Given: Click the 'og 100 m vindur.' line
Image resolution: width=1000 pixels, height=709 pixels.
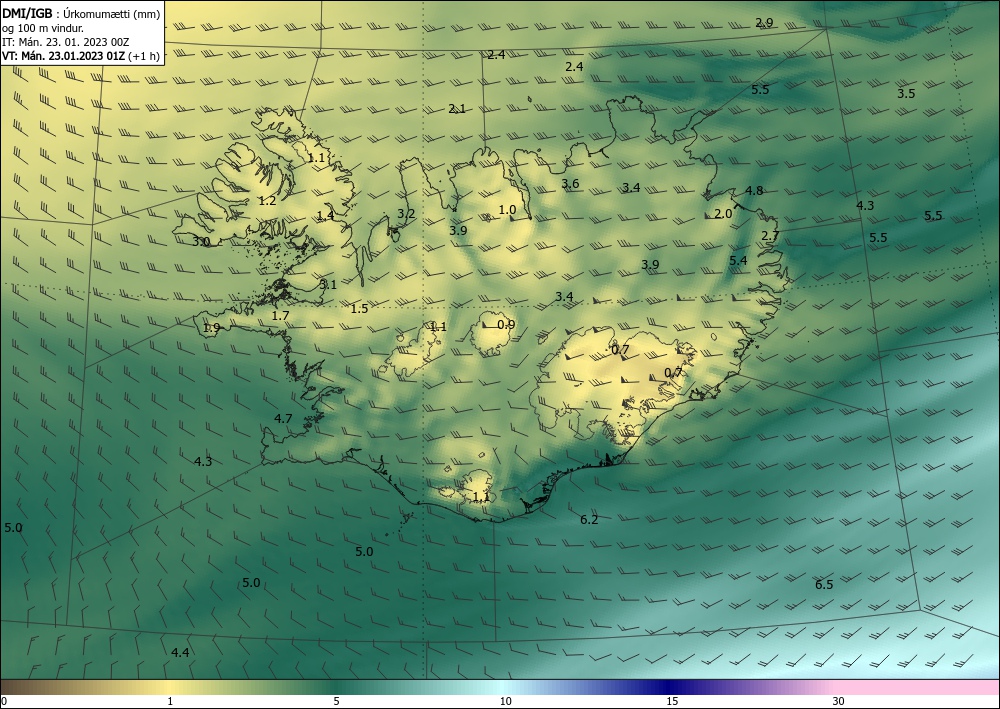Looking at the screenshot, I should point(43,28).
